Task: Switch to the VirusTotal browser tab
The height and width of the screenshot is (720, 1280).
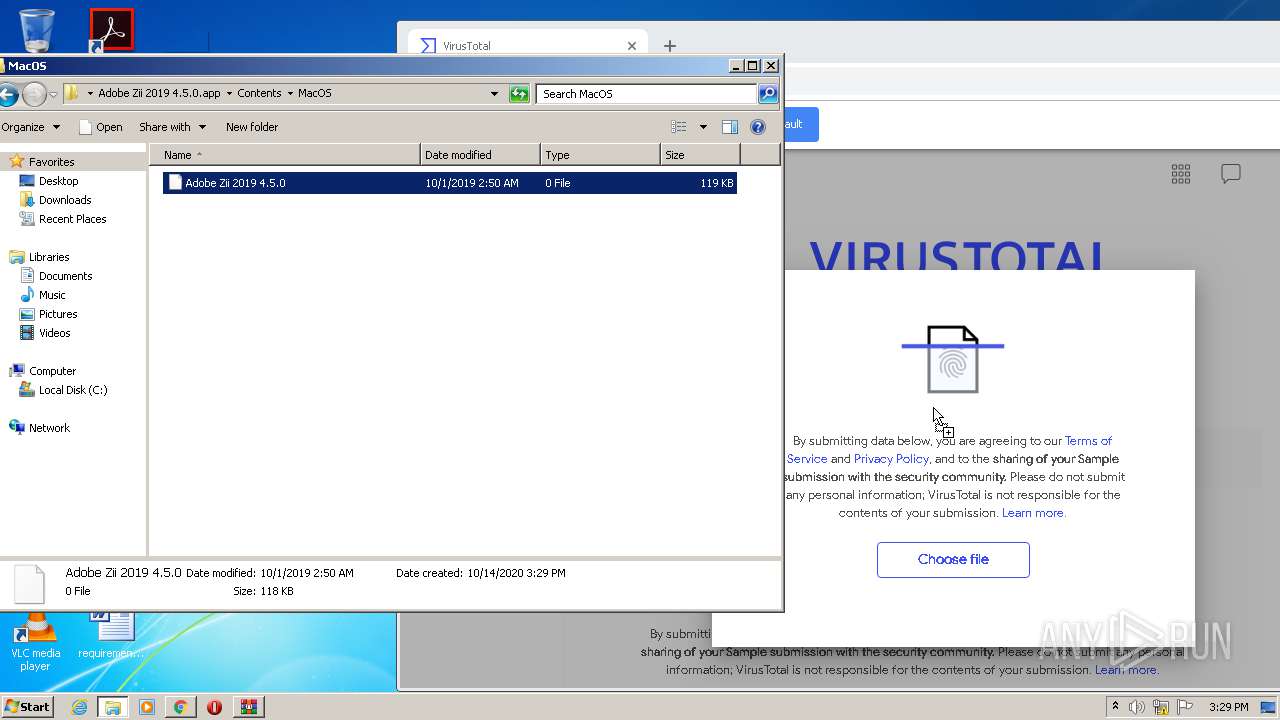Action: (x=530, y=46)
